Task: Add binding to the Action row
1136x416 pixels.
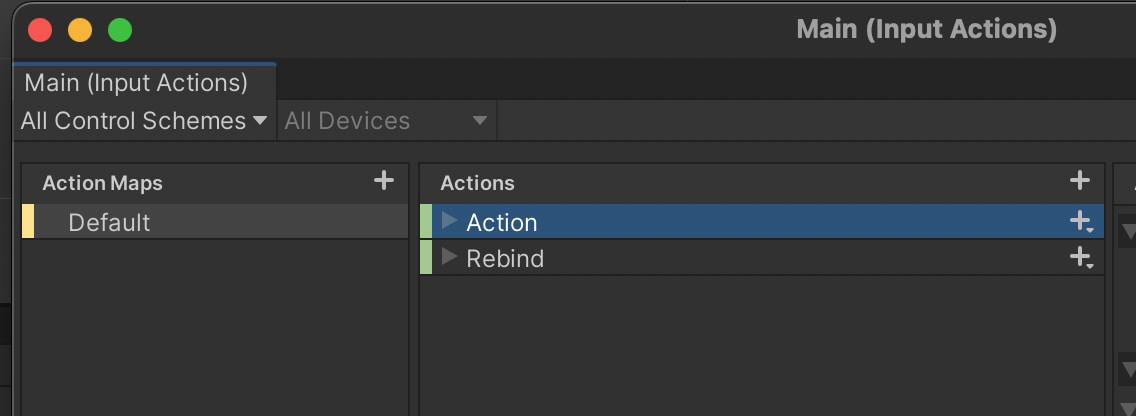Action: pyautogui.click(x=1081, y=222)
